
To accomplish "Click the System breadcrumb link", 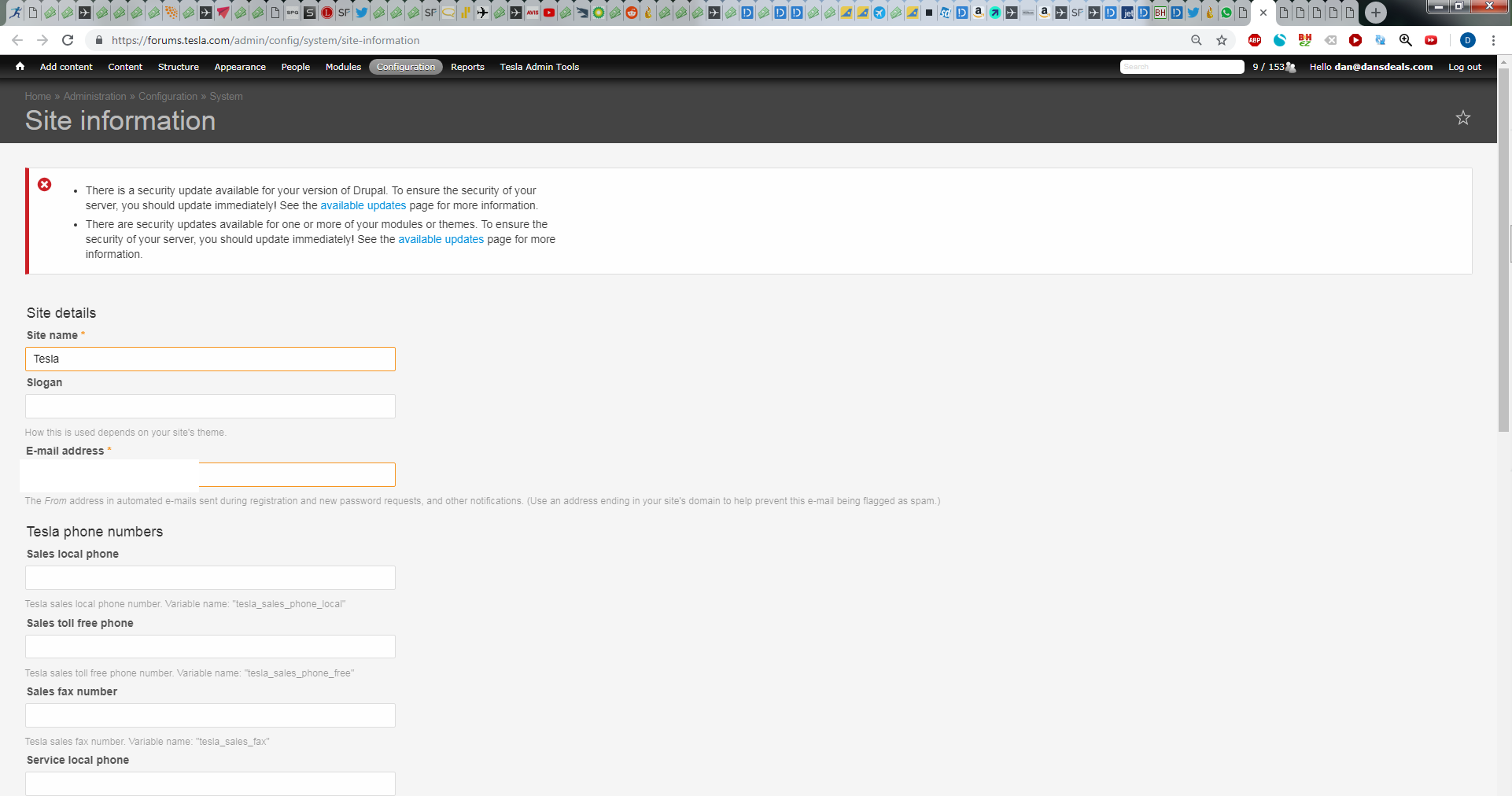I will (226, 96).
